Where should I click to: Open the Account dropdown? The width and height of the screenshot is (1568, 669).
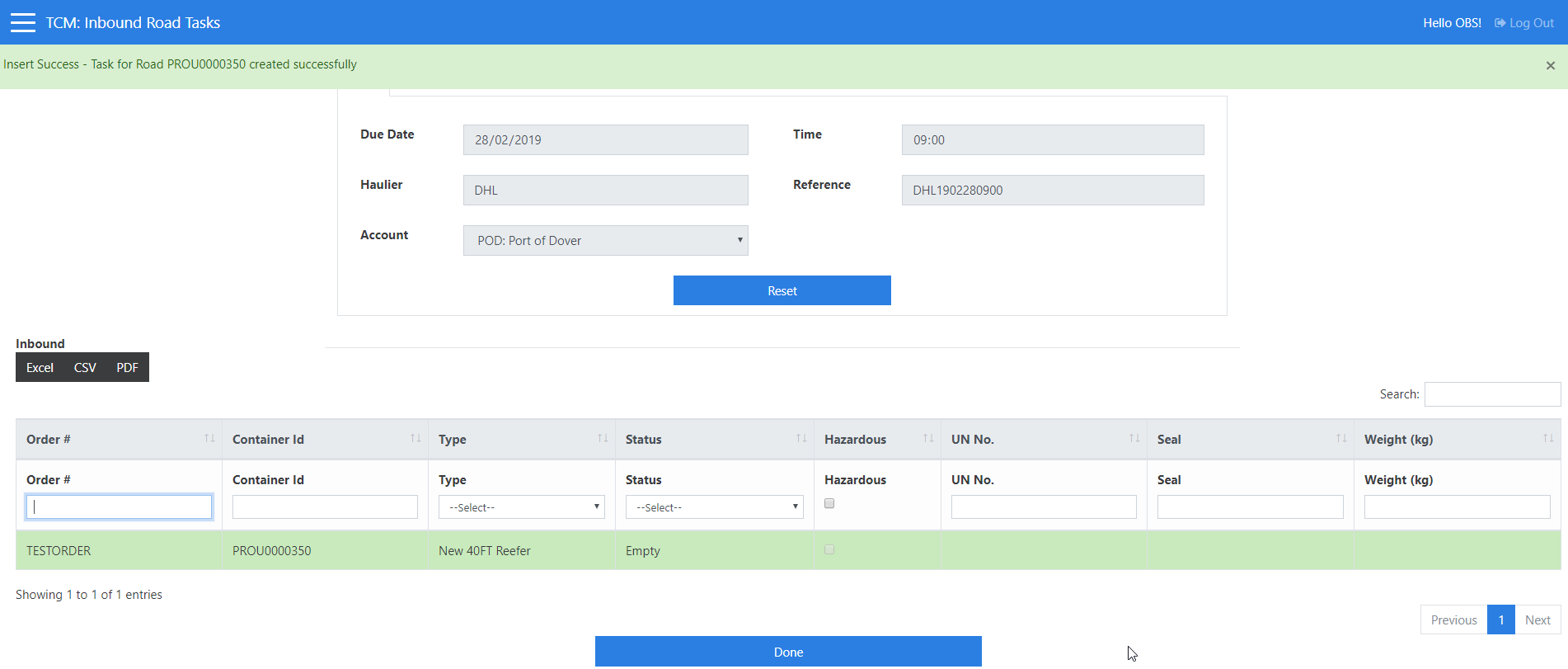605,241
